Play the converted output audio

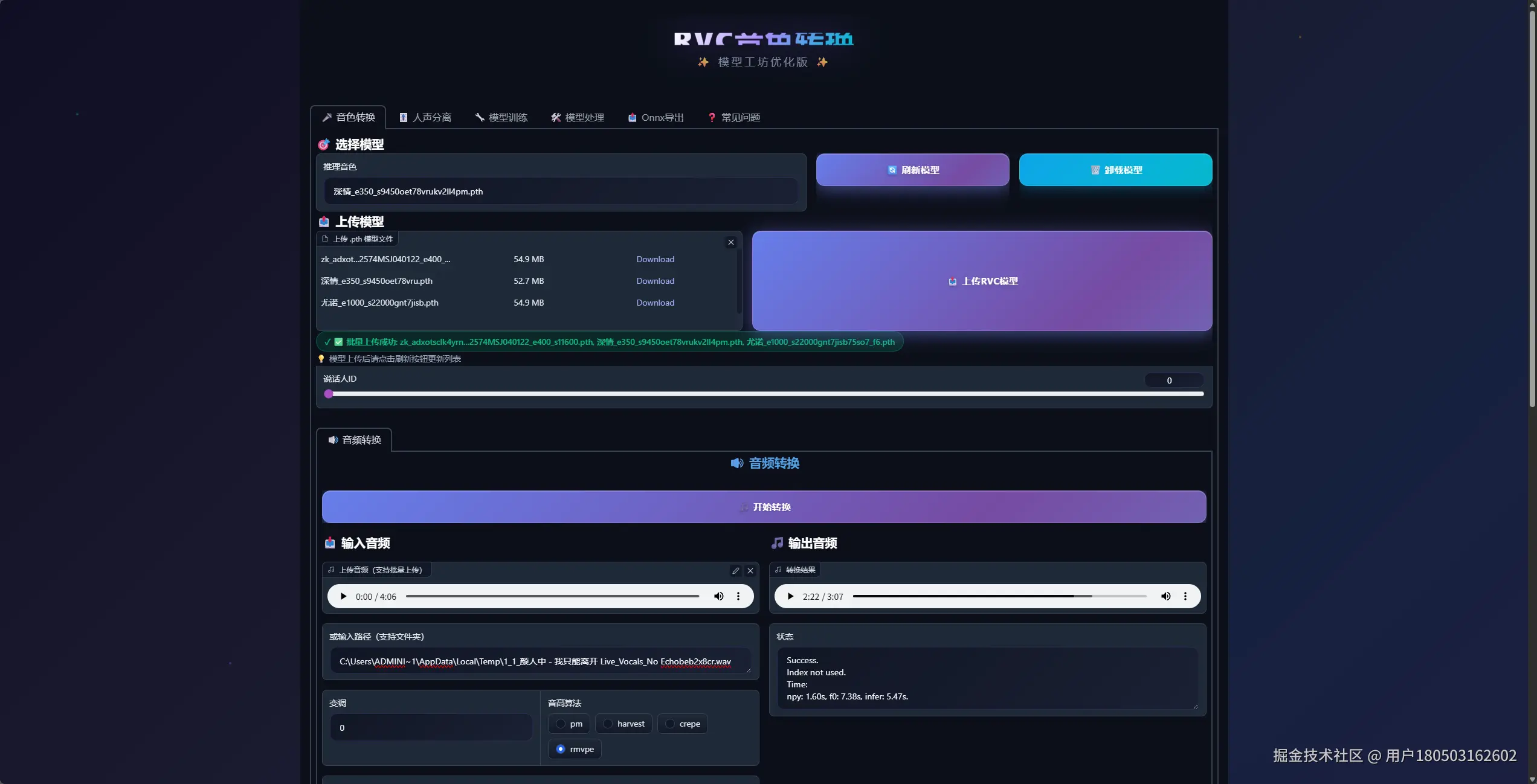(790, 596)
